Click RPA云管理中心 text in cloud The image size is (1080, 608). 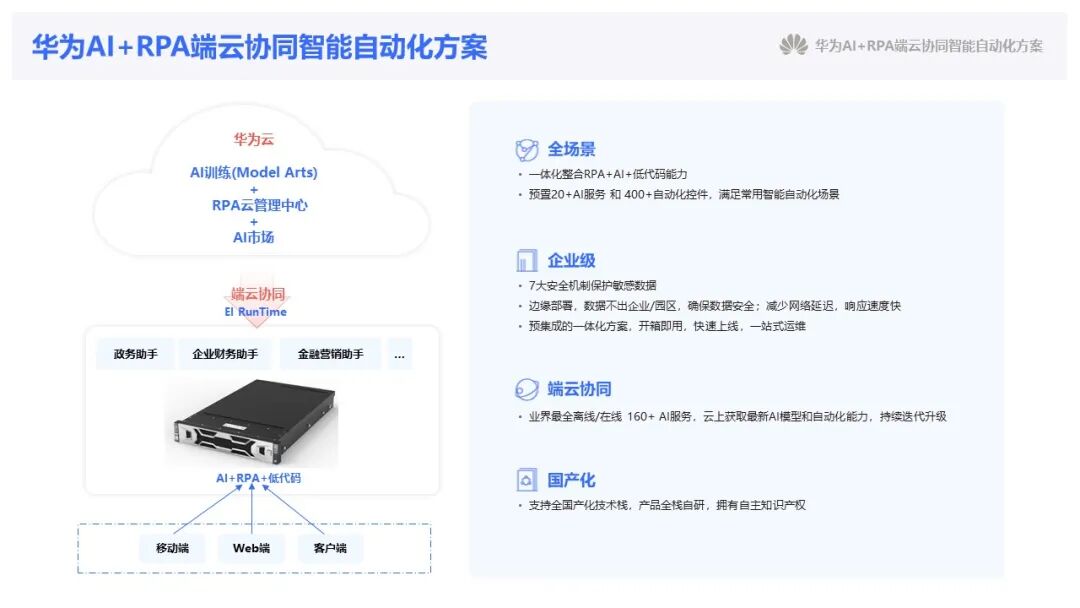[260, 205]
